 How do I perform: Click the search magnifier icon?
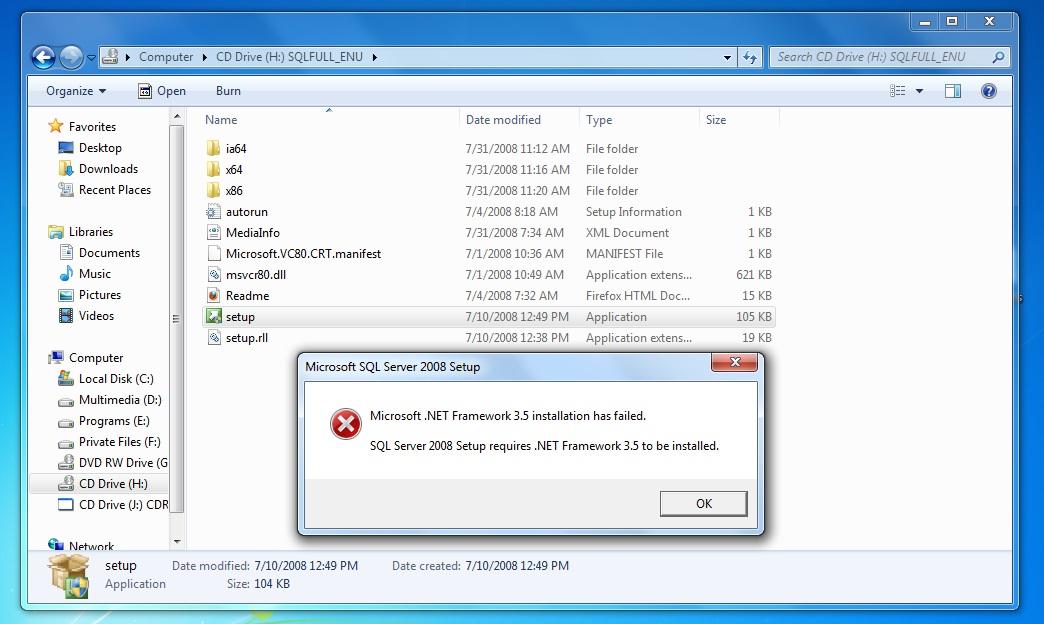pos(998,57)
